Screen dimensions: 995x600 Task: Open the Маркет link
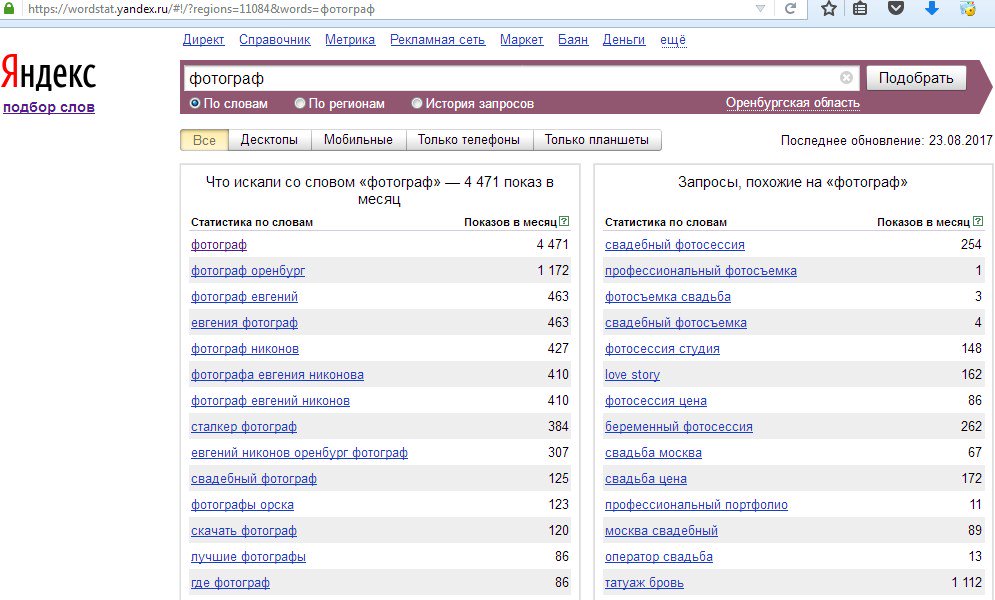522,40
